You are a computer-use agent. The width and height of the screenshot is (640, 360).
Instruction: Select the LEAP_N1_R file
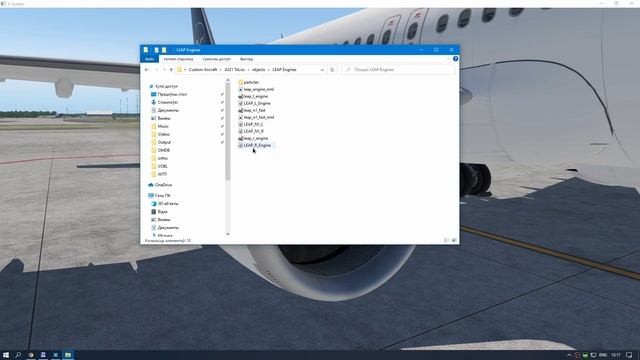click(x=251, y=131)
